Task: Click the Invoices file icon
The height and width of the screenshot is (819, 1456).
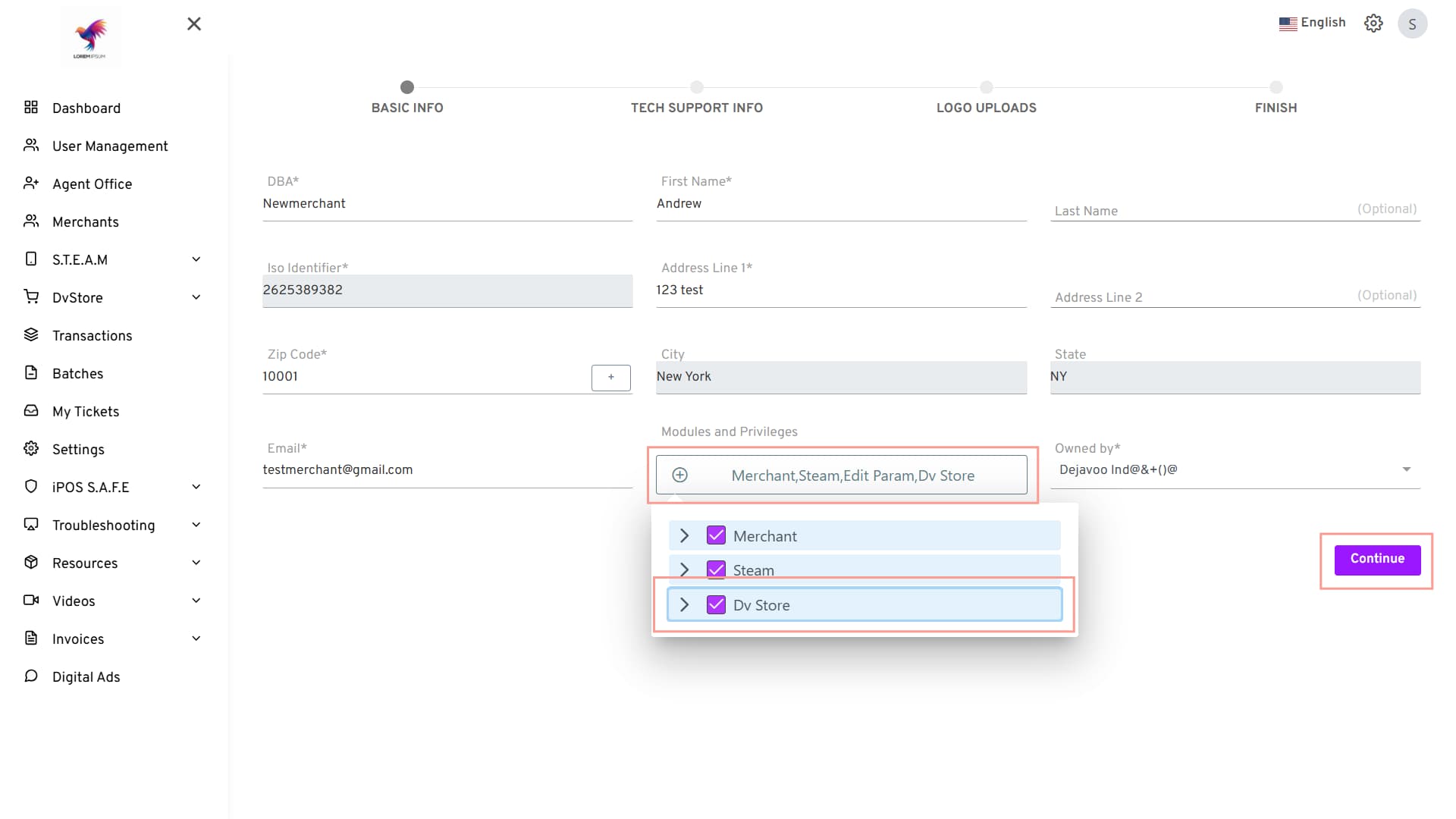Action: click(x=31, y=638)
